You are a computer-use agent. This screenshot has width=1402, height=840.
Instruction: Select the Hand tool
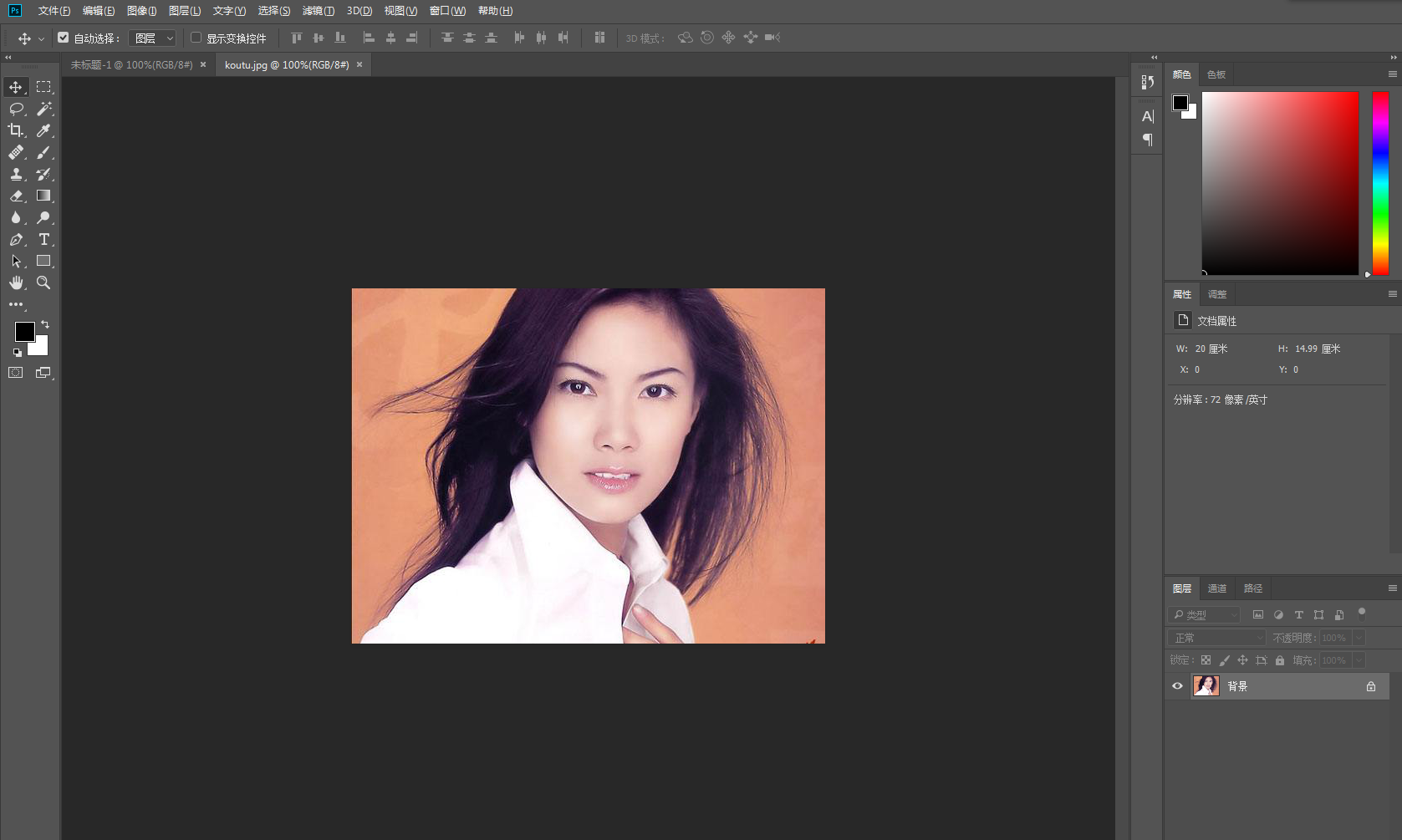pos(16,283)
